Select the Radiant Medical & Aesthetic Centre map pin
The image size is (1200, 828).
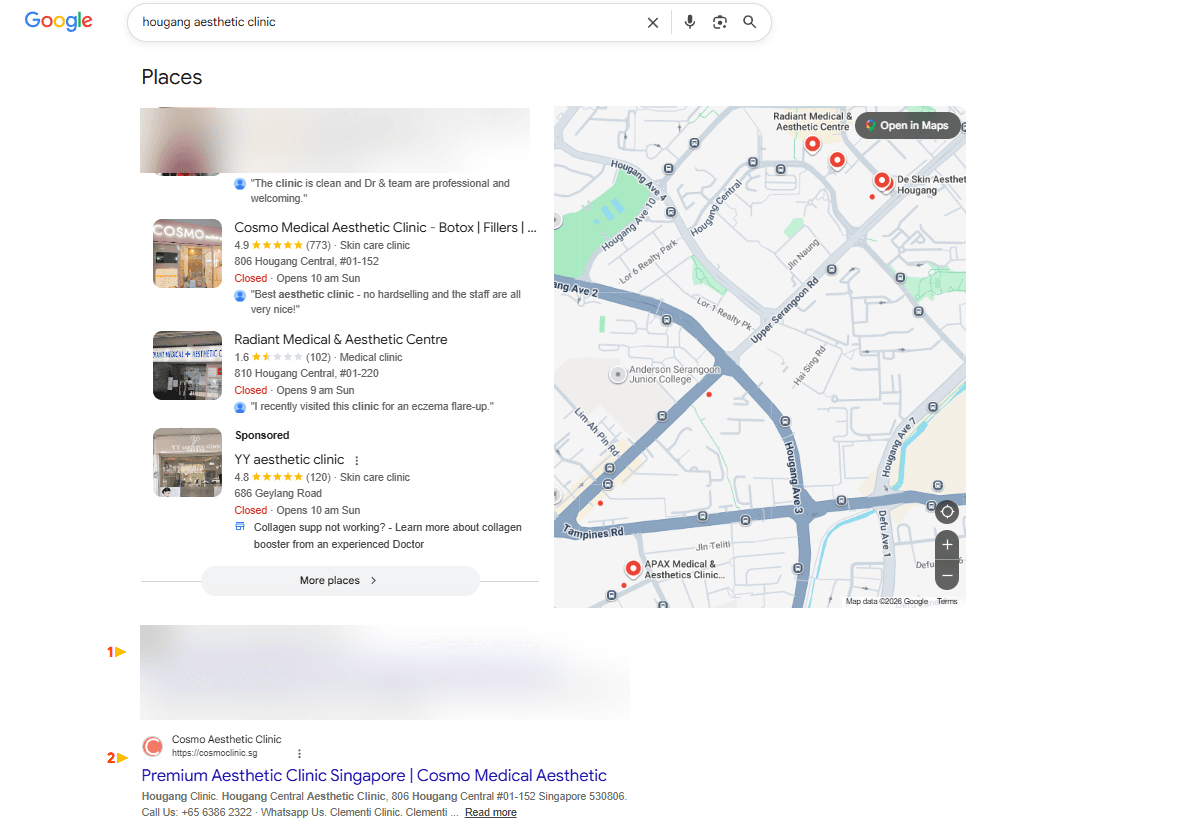(813, 146)
